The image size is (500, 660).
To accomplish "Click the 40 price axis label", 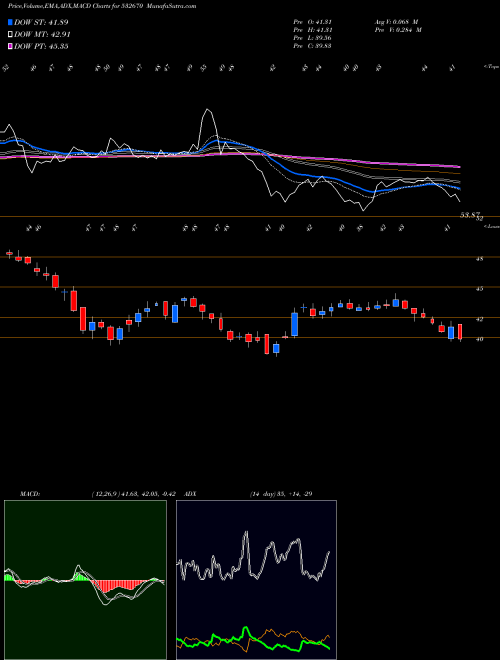I will [479, 339].
